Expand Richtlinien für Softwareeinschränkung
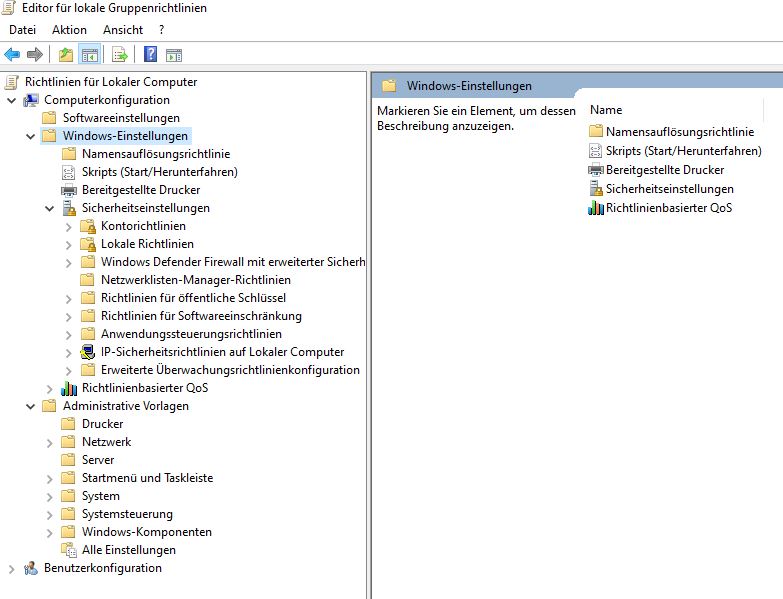Image resolution: width=783 pixels, height=599 pixels. (x=68, y=316)
